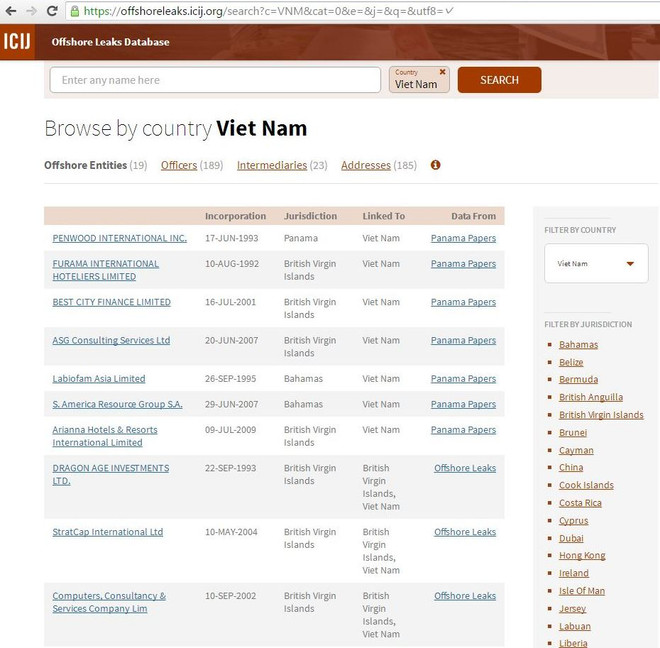
Task: Open BEST CITY FINANCE LIMITED entity
Action: coord(112,302)
